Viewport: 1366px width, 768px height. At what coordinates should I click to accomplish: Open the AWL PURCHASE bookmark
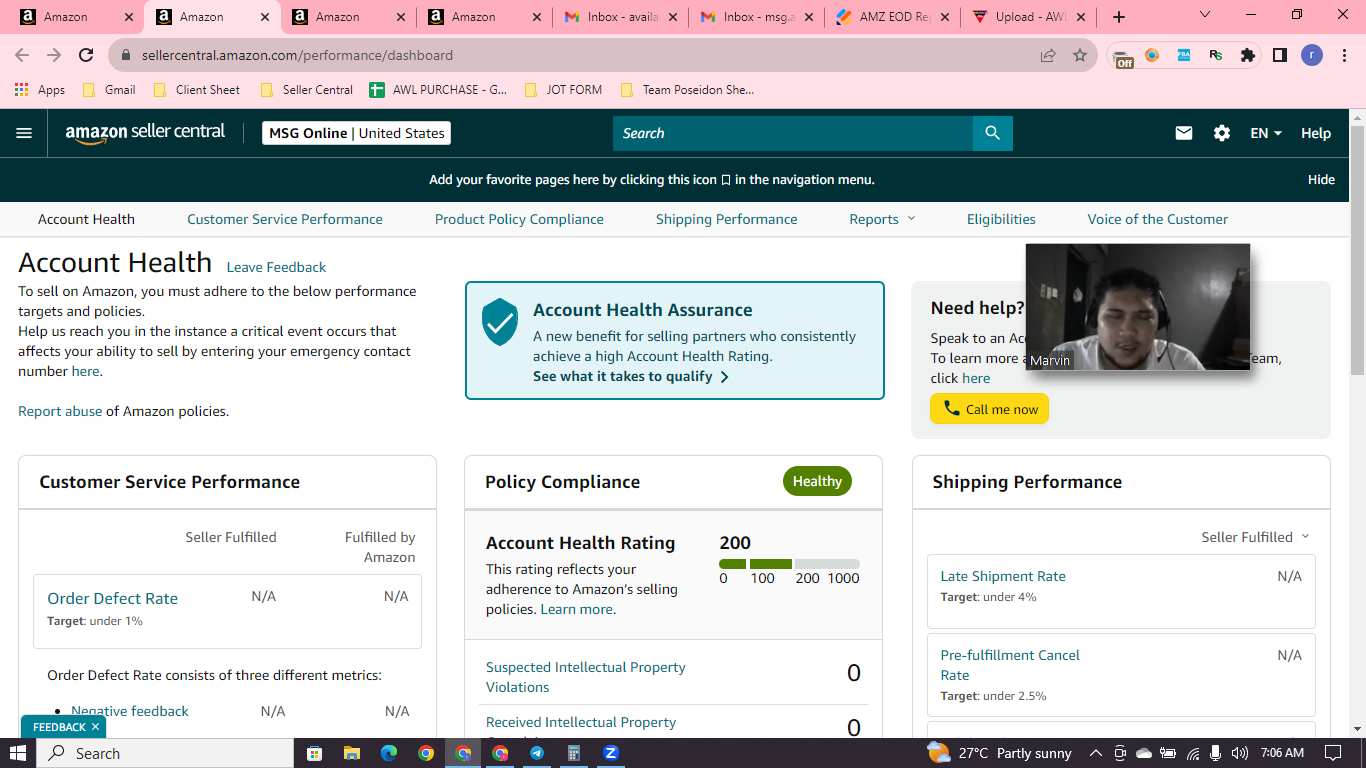tap(438, 90)
